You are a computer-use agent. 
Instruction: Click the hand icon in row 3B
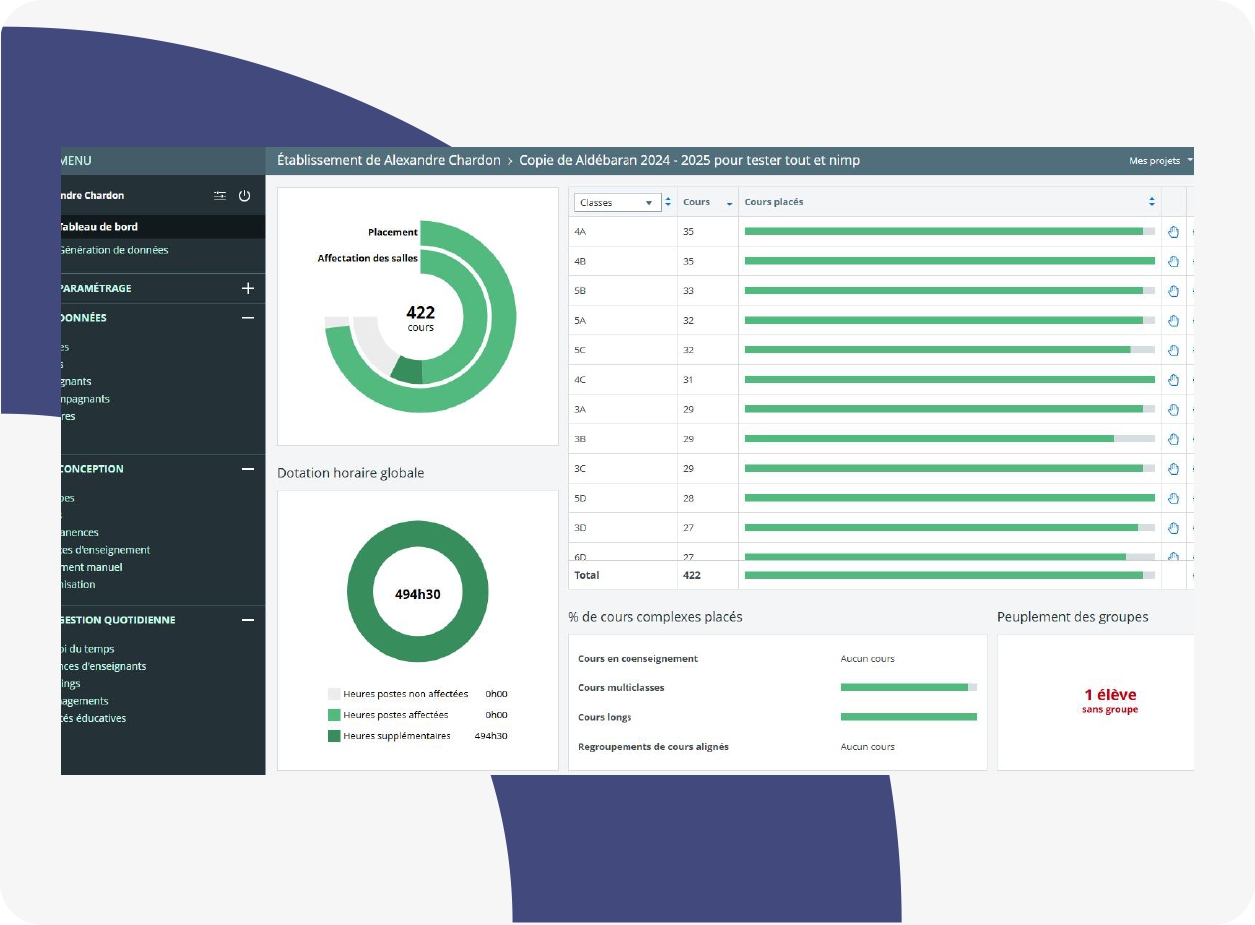[1174, 439]
